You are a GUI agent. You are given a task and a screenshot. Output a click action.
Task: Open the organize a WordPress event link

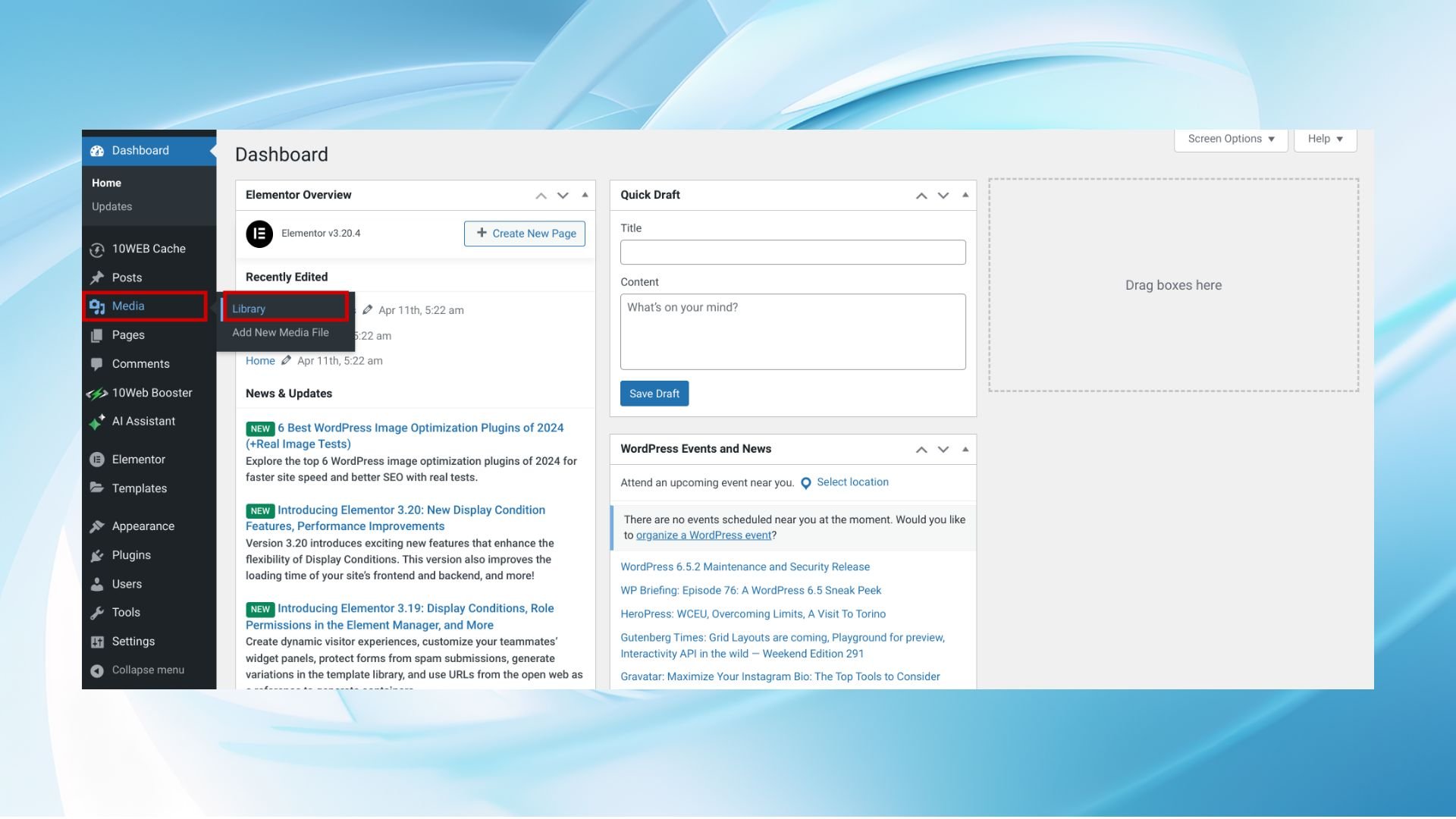point(703,535)
